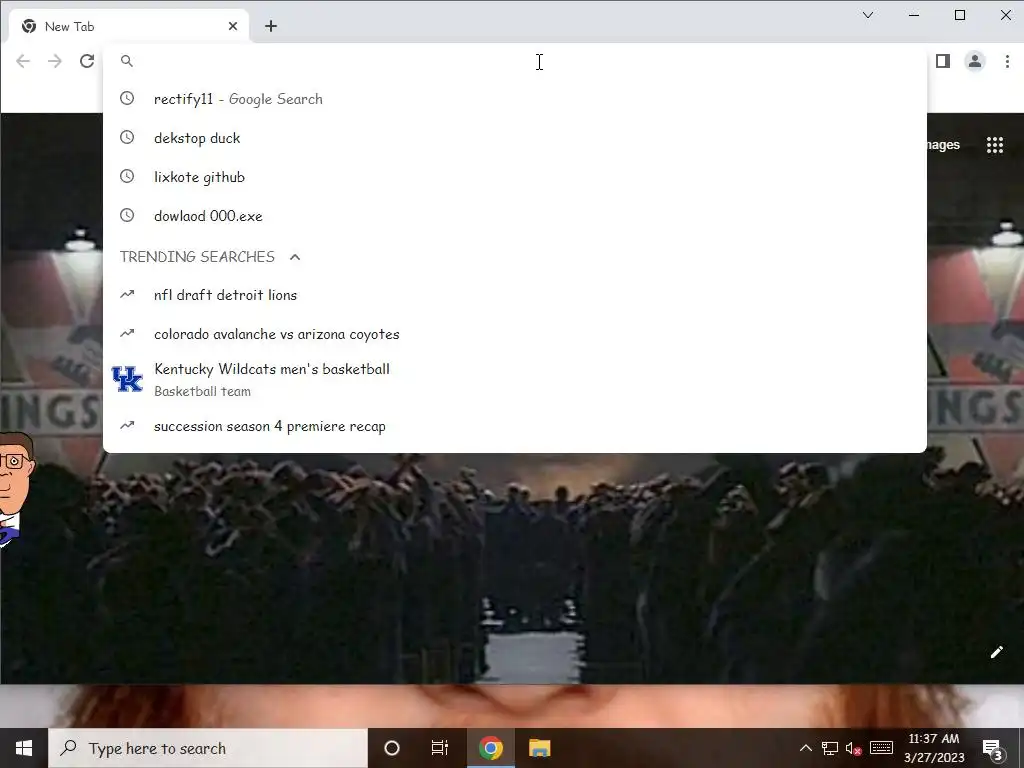This screenshot has width=1024, height=768.
Task: Click the Kentucky Wildcats UK logo
Action: [127, 379]
